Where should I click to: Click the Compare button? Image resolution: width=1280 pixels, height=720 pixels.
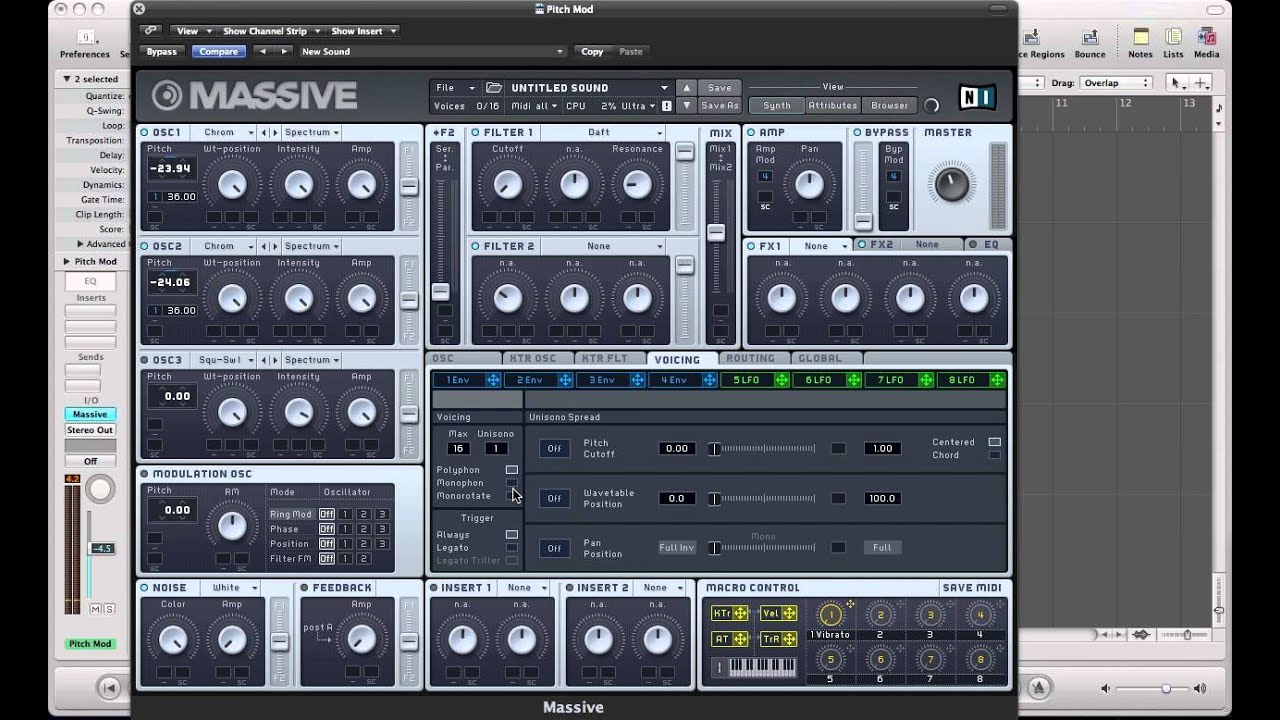click(x=219, y=52)
